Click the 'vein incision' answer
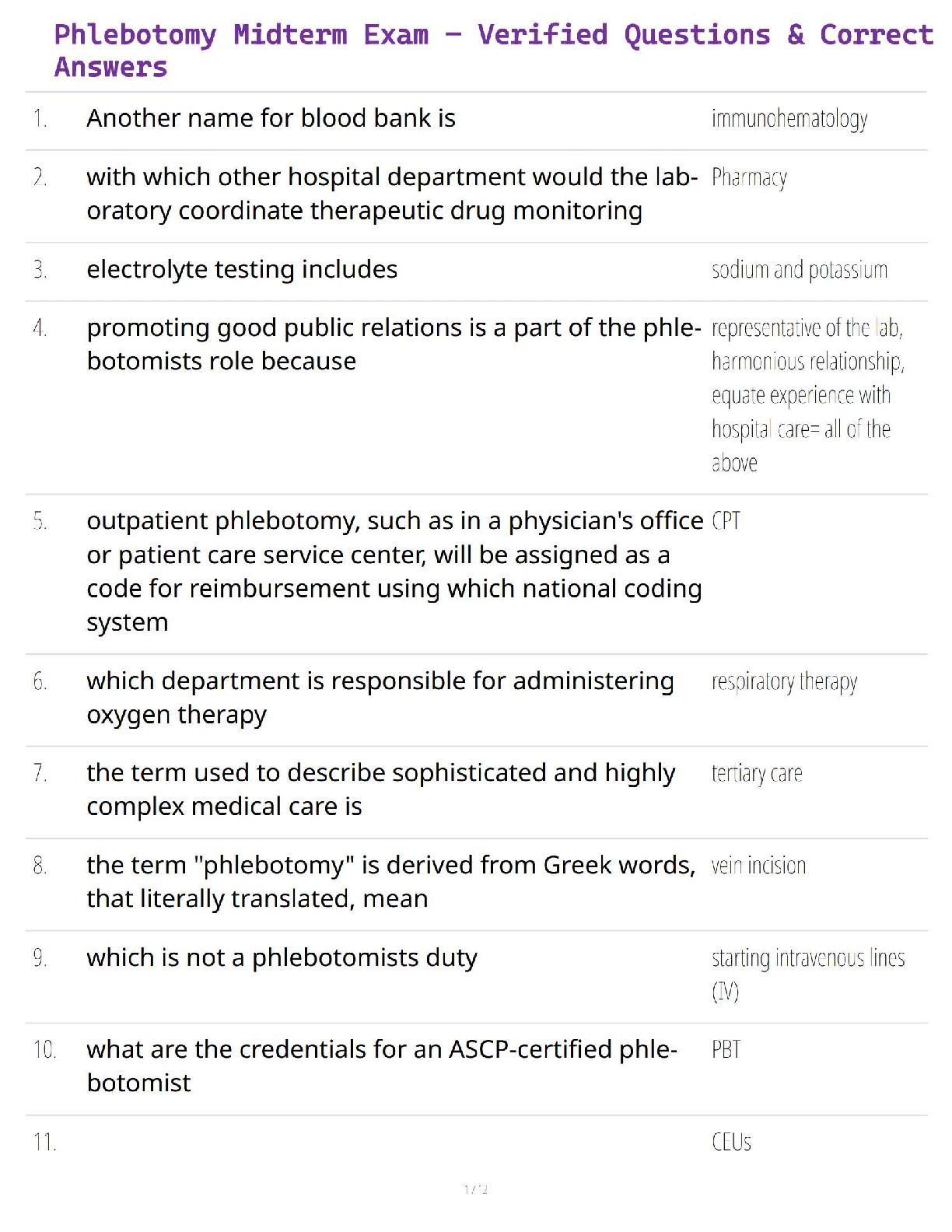 758,866
